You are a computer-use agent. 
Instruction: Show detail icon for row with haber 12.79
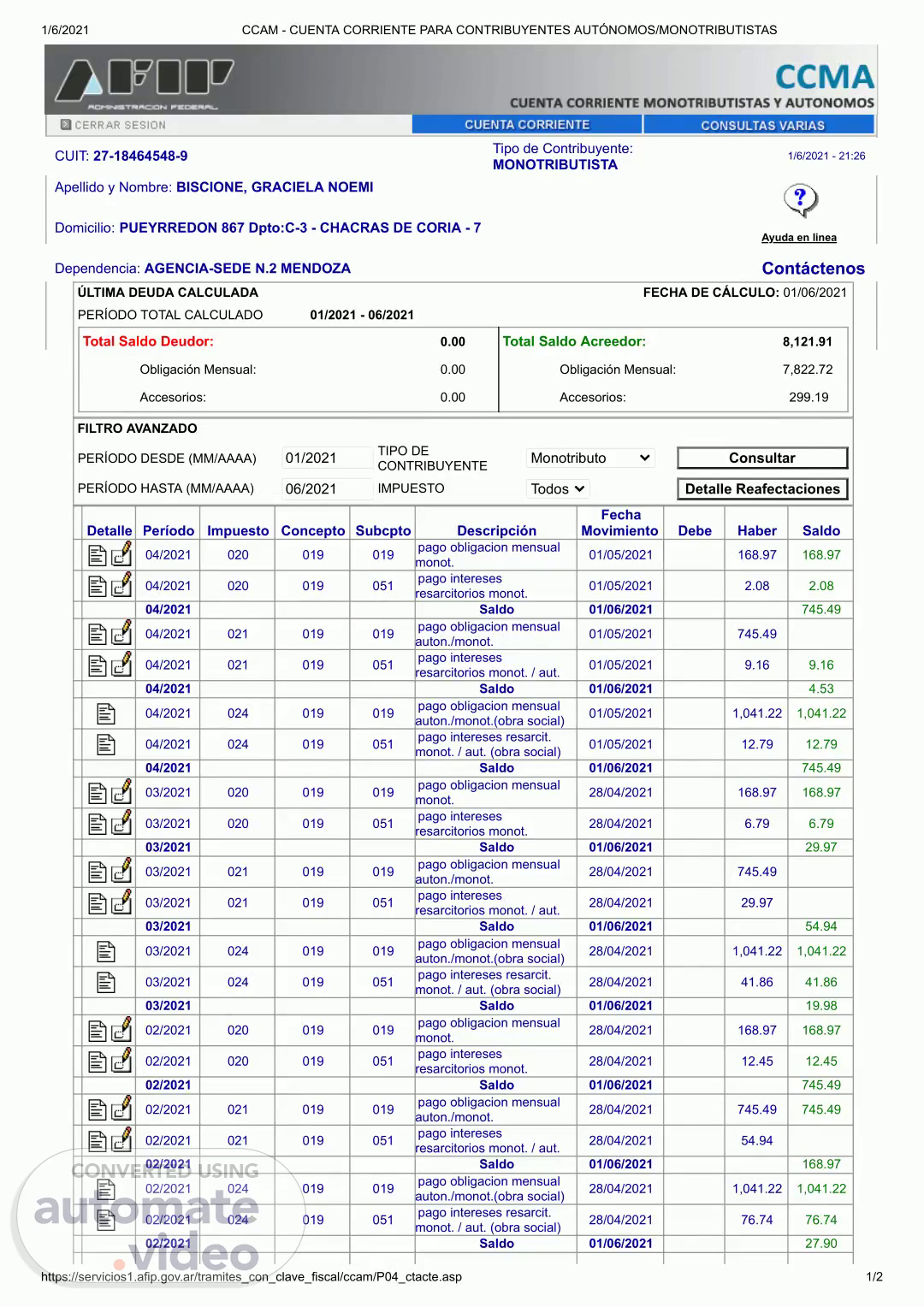pyautogui.click(x=106, y=744)
